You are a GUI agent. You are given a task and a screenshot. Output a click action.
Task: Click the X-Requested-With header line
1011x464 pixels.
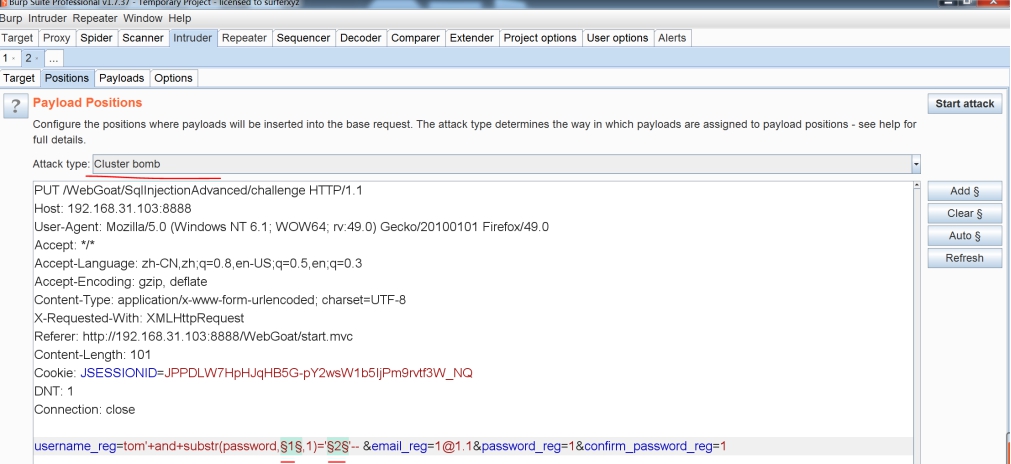(139, 318)
